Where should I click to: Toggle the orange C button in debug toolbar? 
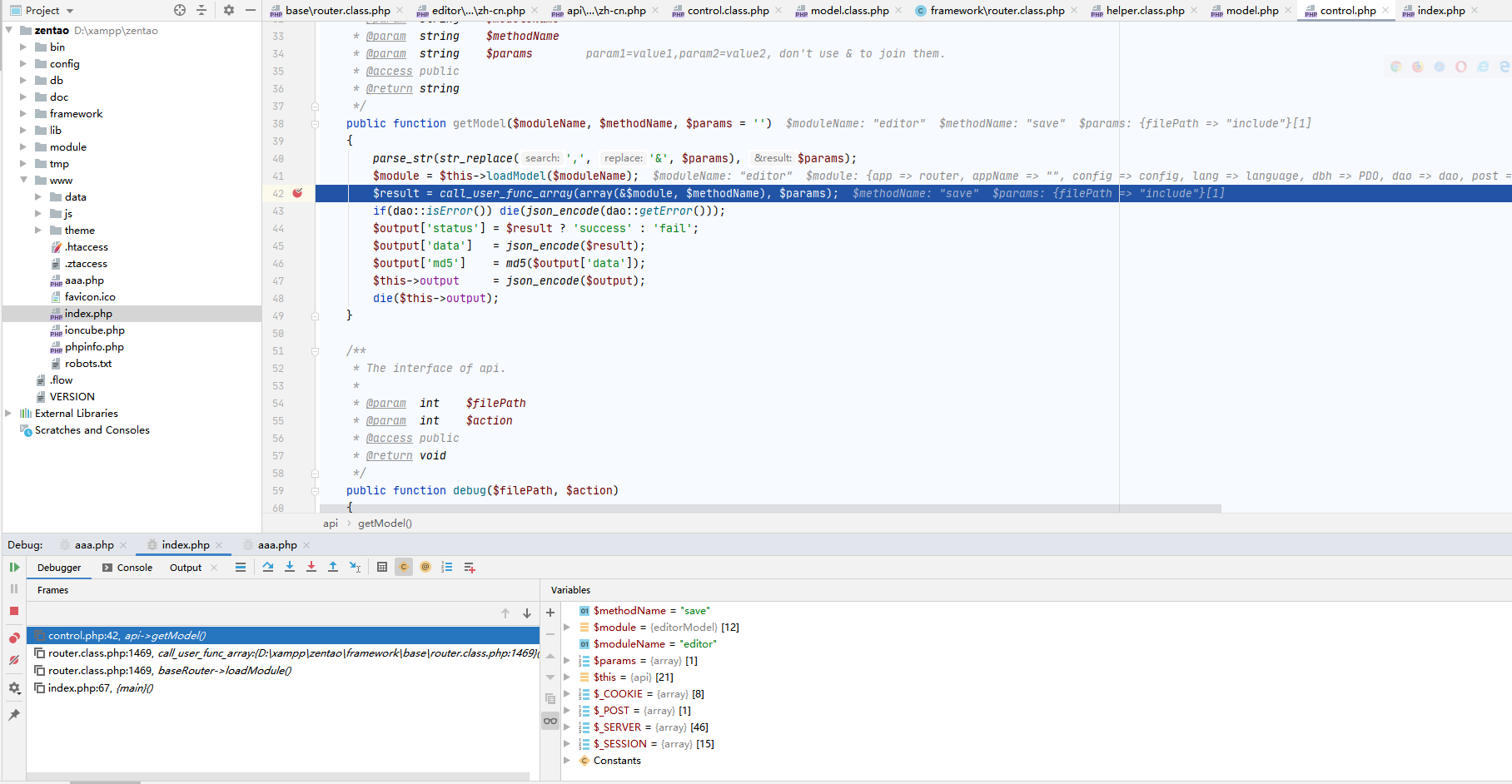point(404,568)
